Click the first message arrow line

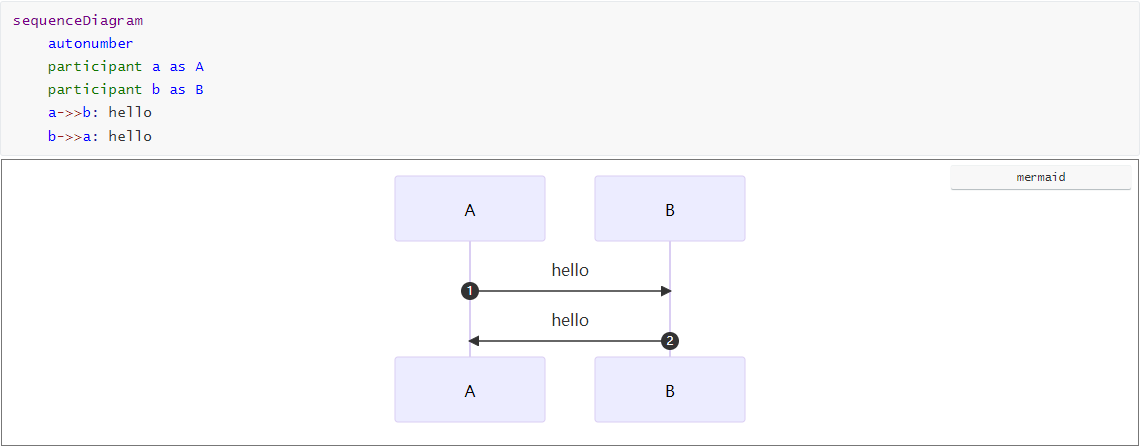[x=570, y=291]
